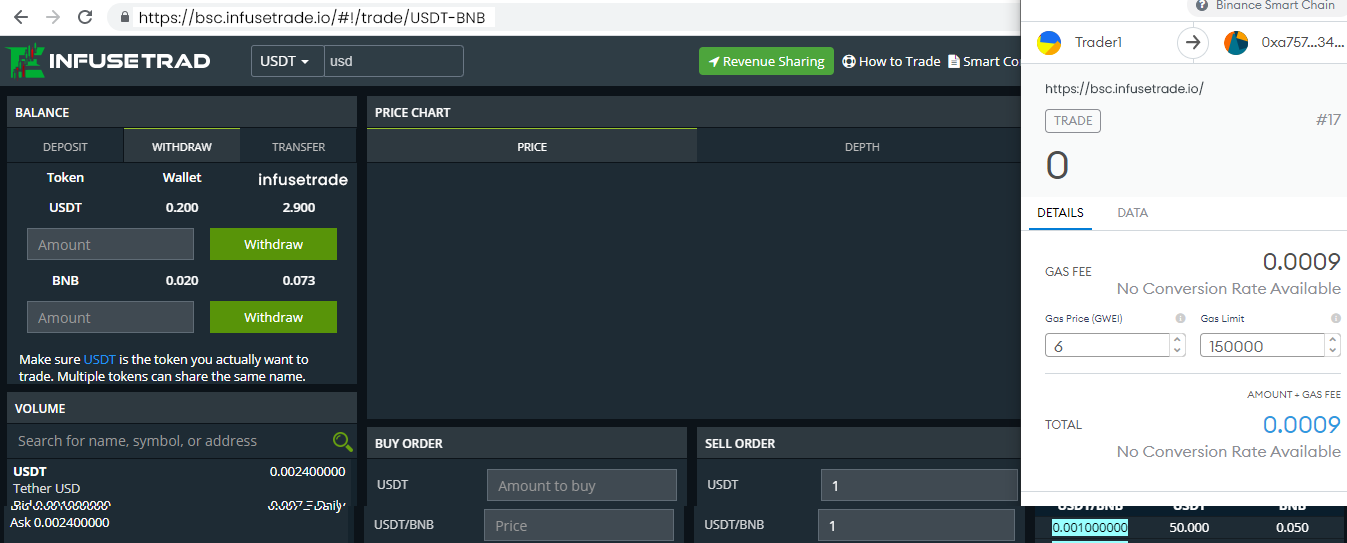Switch to the Transfer tab
Image resolution: width=1347 pixels, height=543 pixels.
(298, 146)
